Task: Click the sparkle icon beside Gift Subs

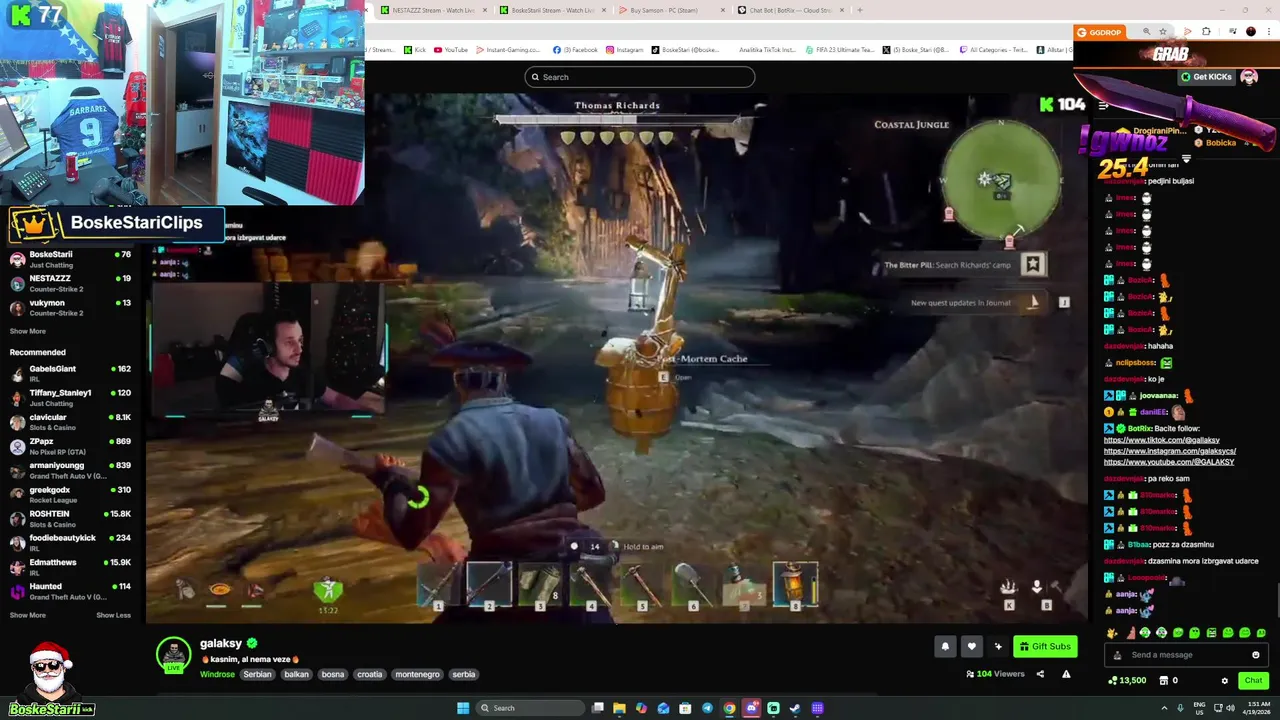Action: (x=998, y=646)
